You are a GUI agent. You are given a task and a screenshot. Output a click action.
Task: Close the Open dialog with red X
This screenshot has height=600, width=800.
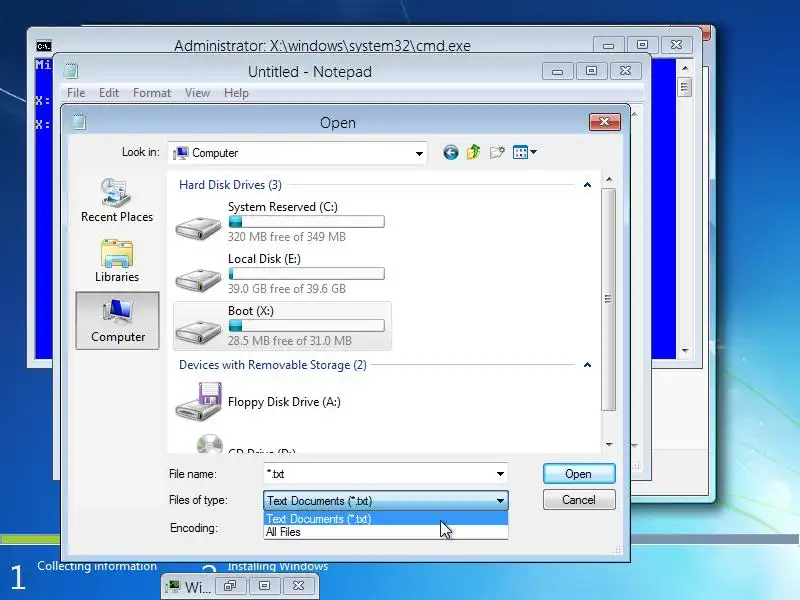(x=605, y=122)
